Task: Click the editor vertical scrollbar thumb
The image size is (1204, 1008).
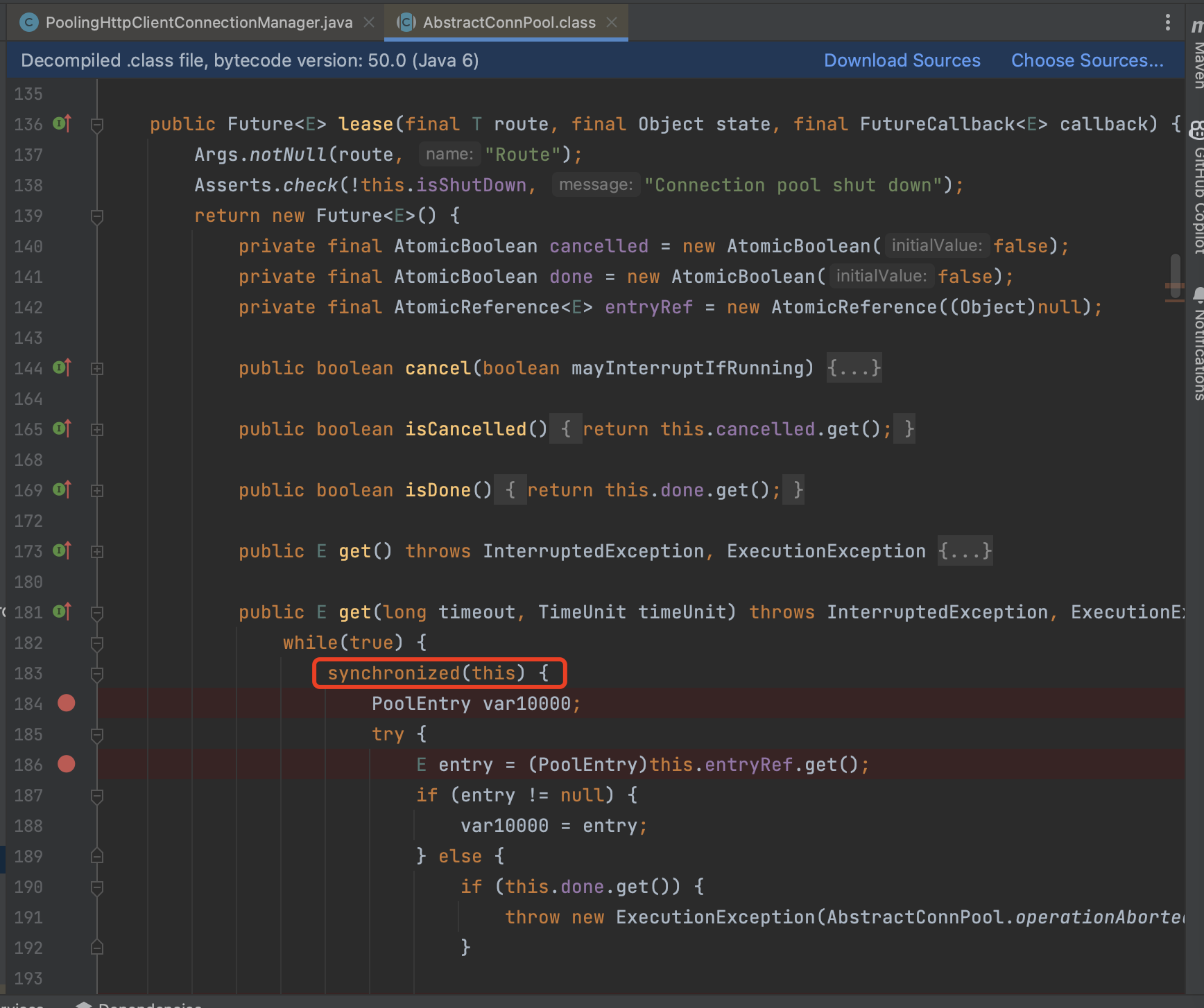Action: pos(1175,276)
